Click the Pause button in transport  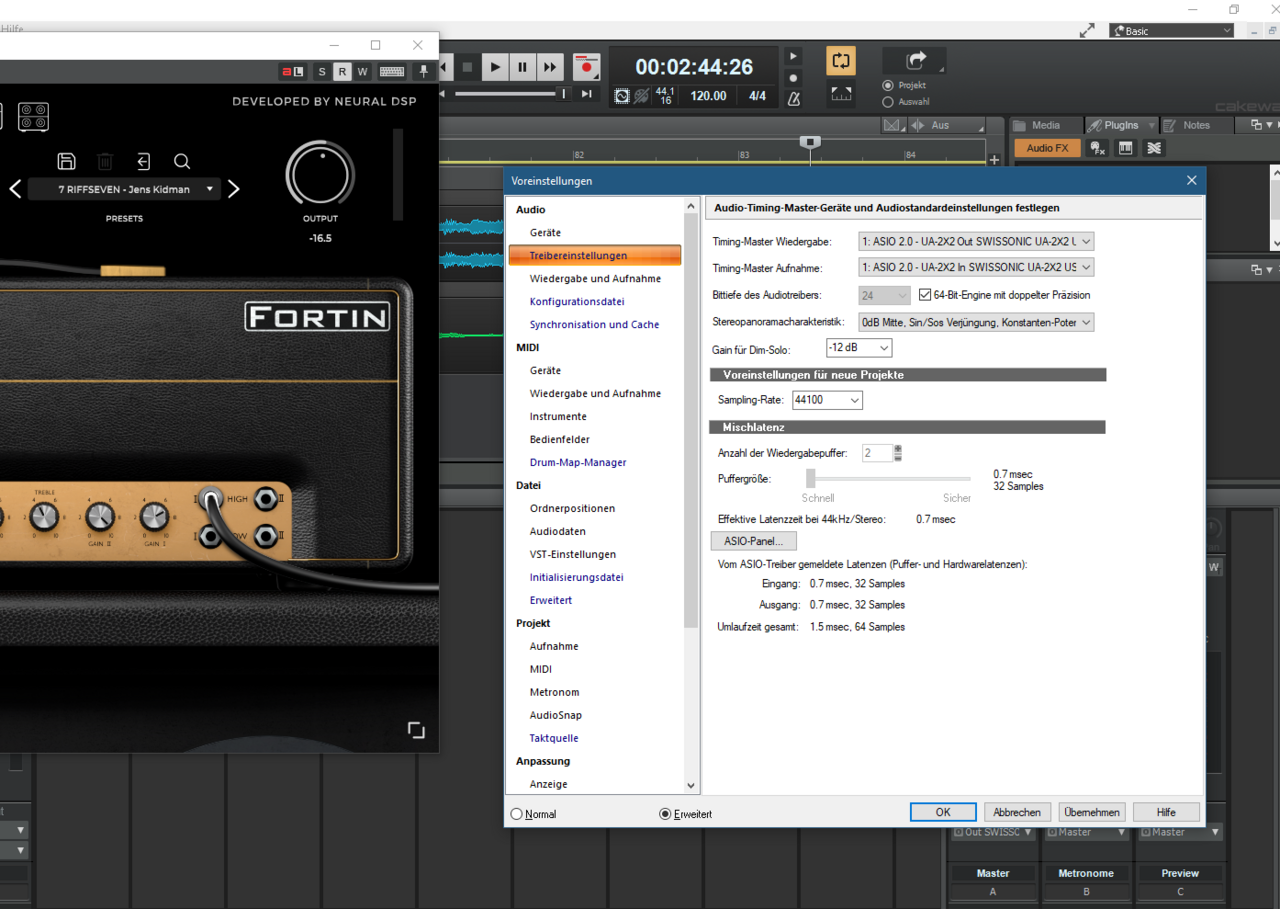click(x=522, y=67)
